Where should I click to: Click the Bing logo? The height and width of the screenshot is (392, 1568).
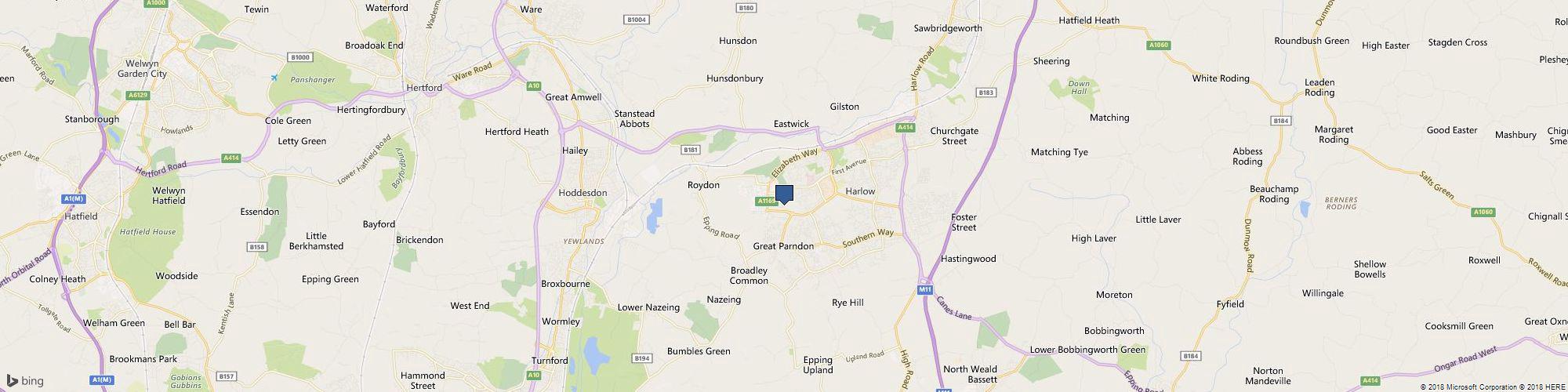click(x=24, y=381)
